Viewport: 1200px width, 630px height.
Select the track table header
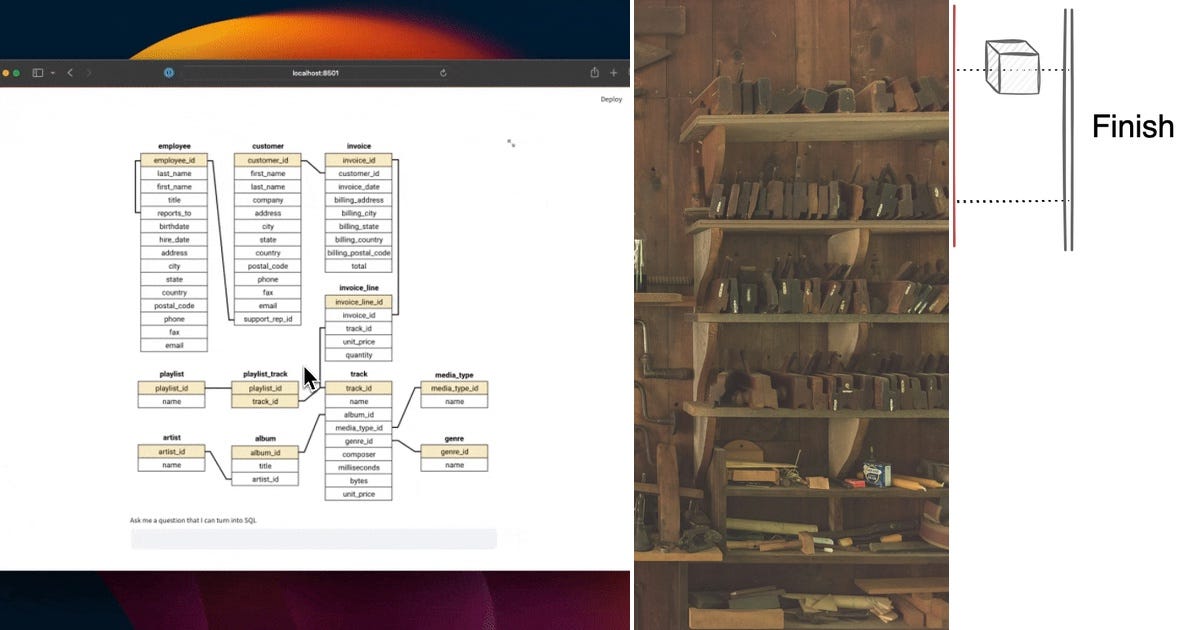pos(358,374)
